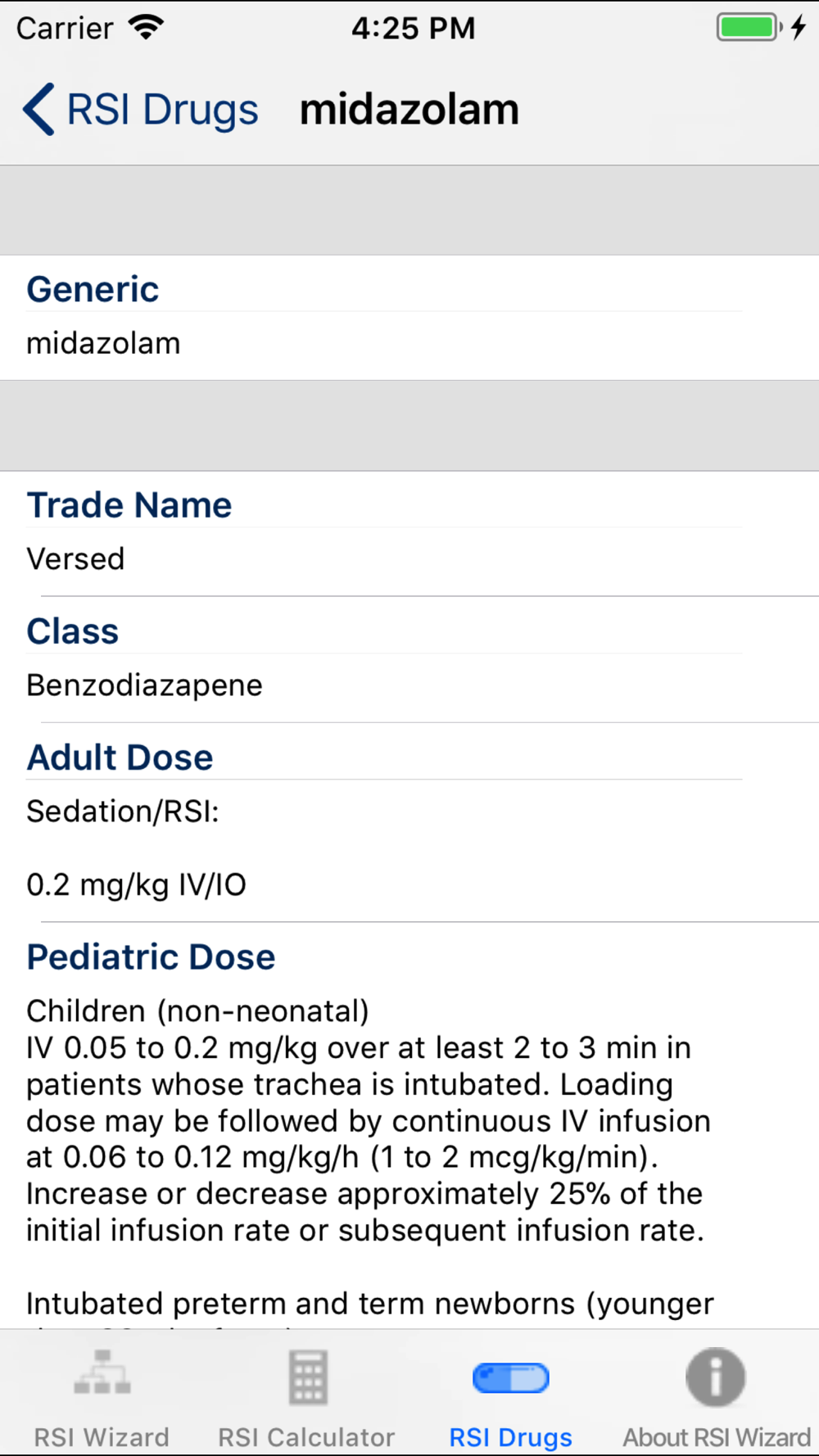Open the RSI Calculator icon
819x1456 pixels.
point(308,1377)
